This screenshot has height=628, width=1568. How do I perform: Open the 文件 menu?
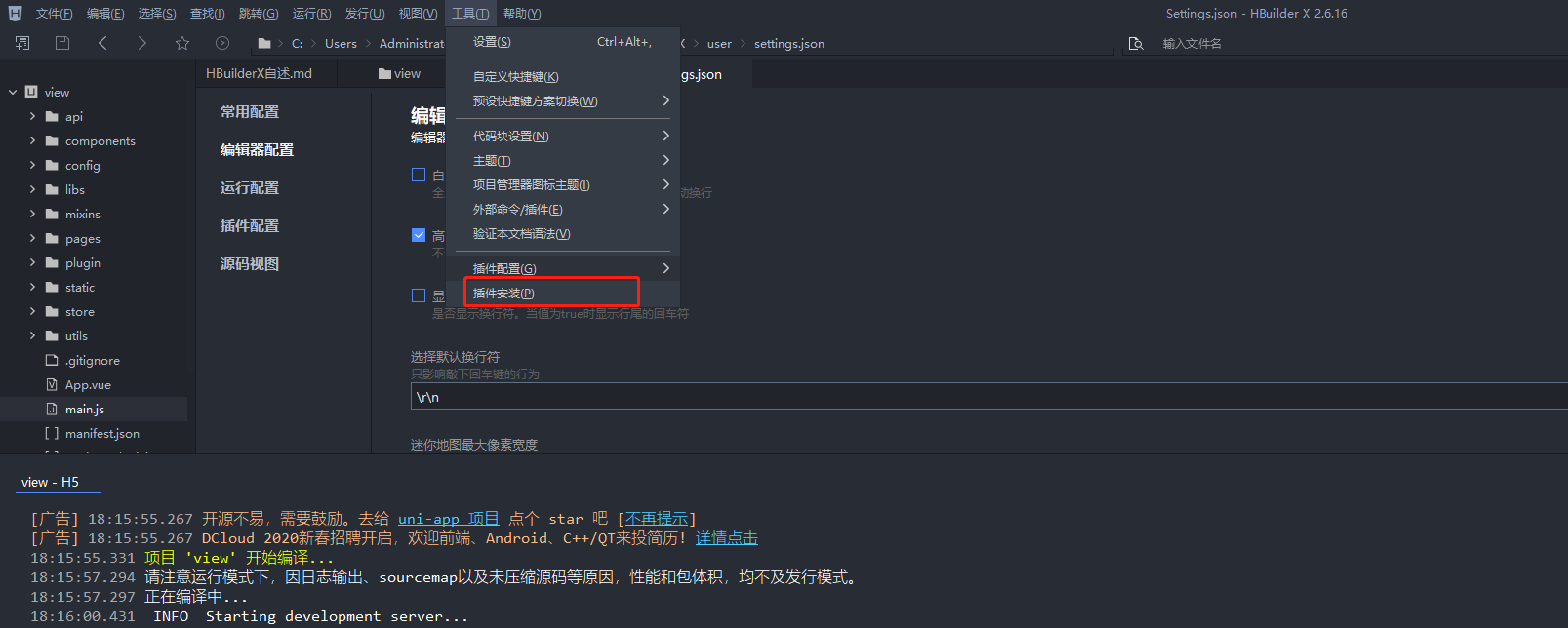point(54,14)
